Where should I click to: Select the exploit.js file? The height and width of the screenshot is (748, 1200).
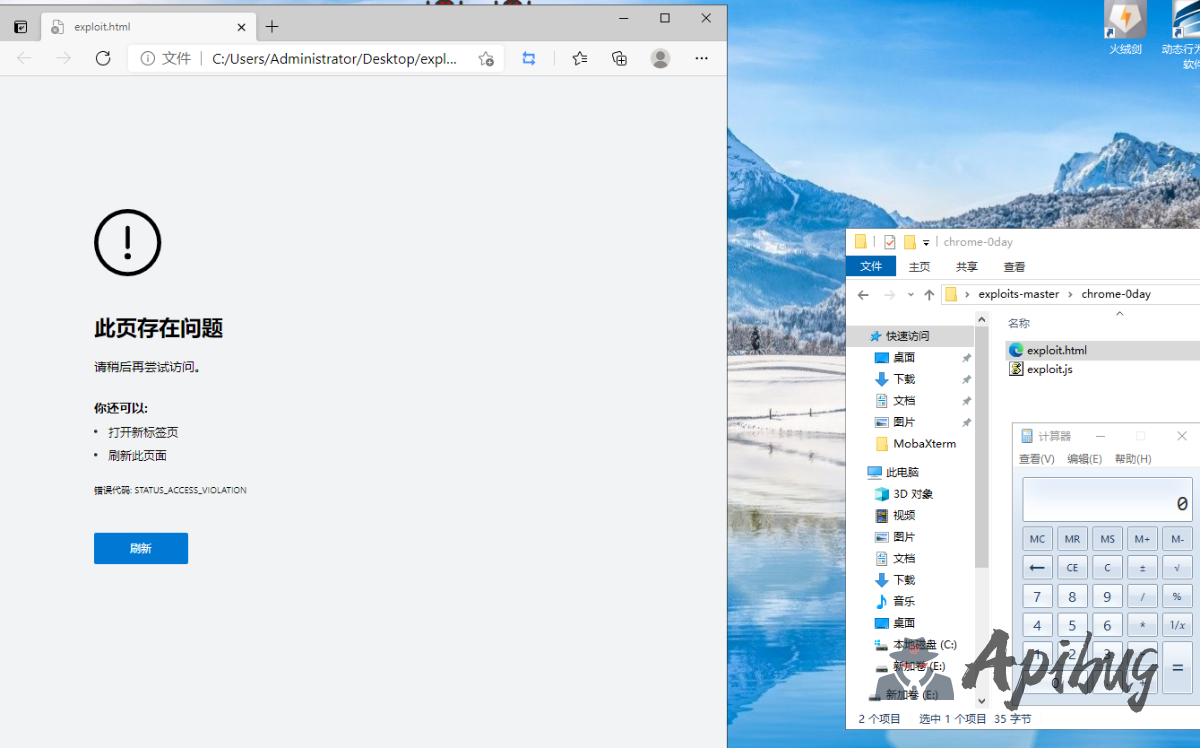1049,369
